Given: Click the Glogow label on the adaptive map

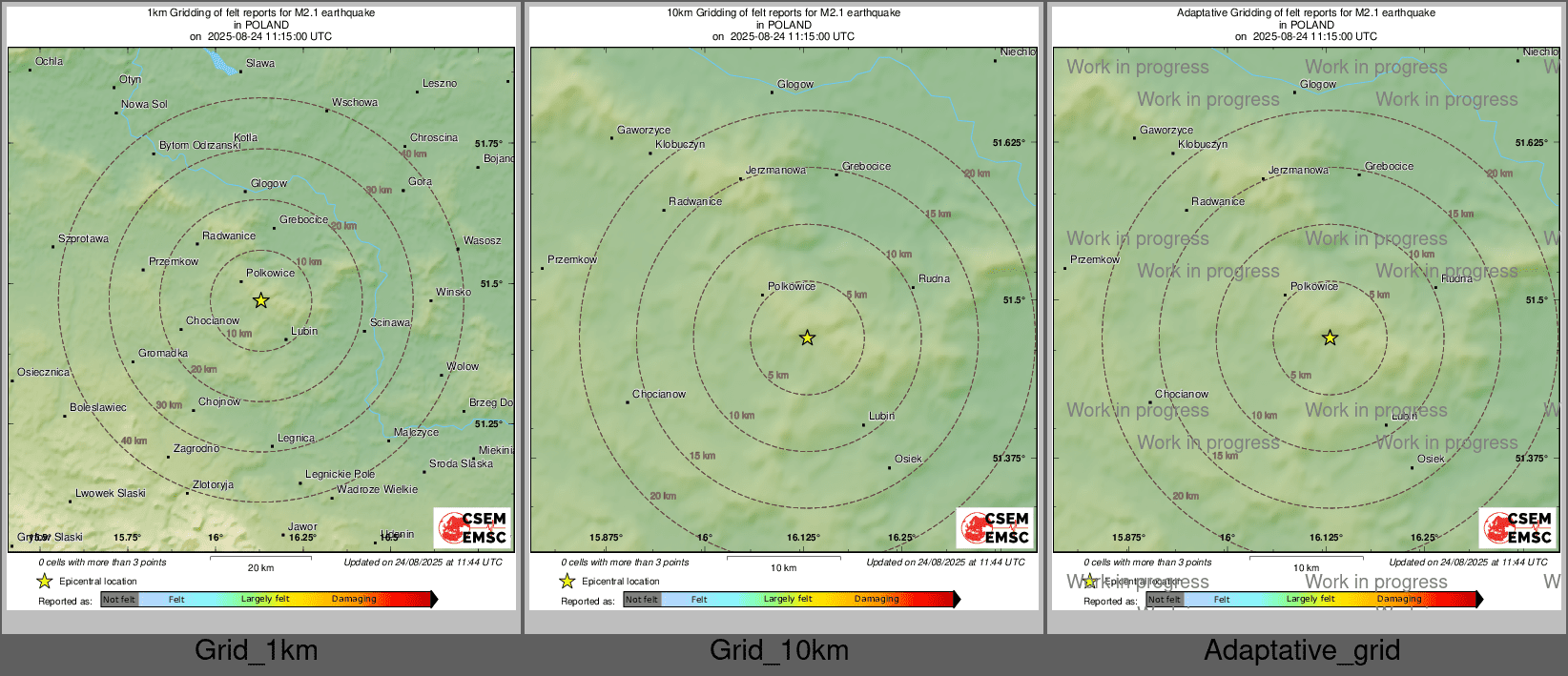Looking at the screenshot, I should coord(1318,84).
